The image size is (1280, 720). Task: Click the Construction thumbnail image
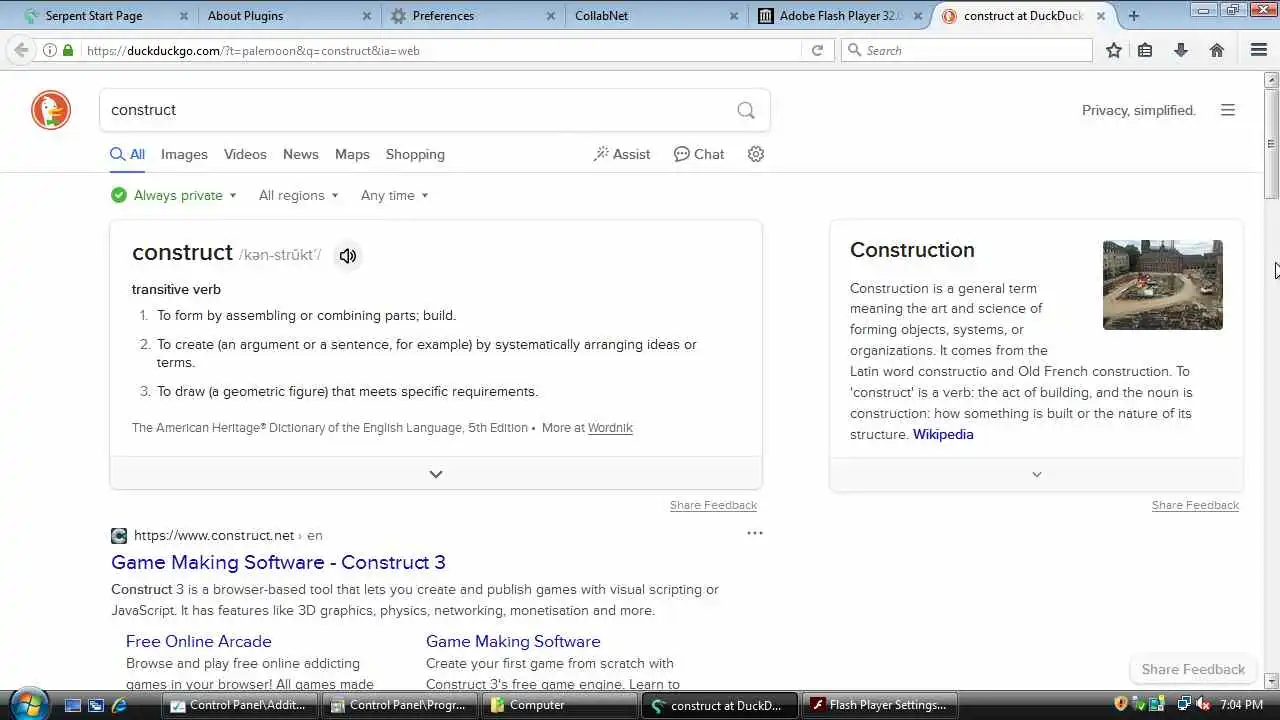pyautogui.click(x=1162, y=285)
